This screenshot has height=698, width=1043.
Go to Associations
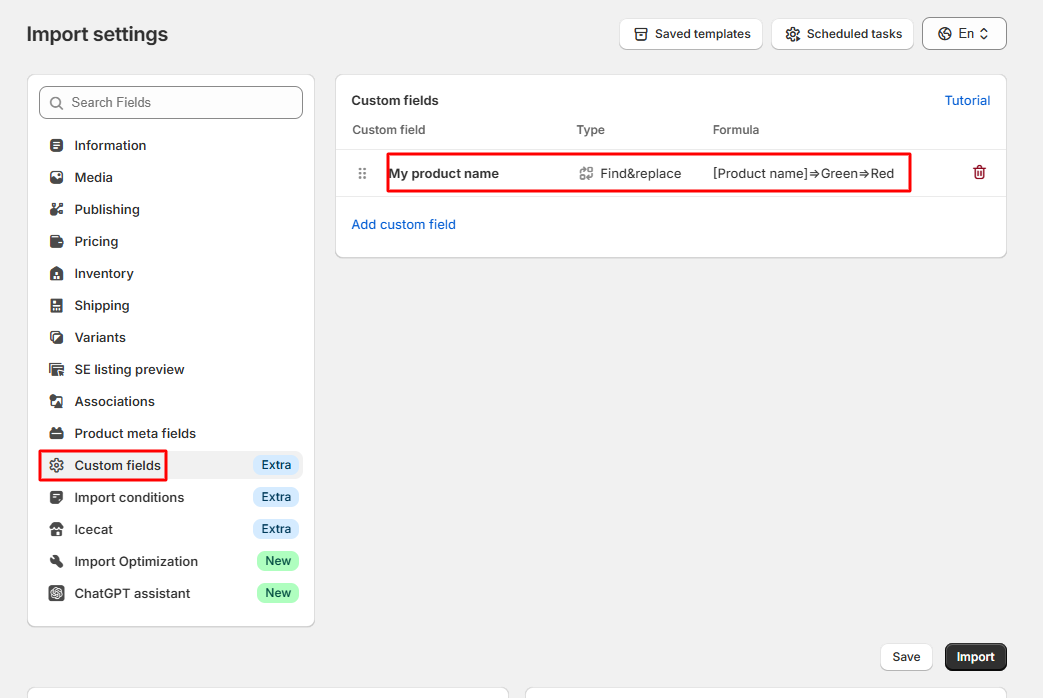(x=171, y=401)
